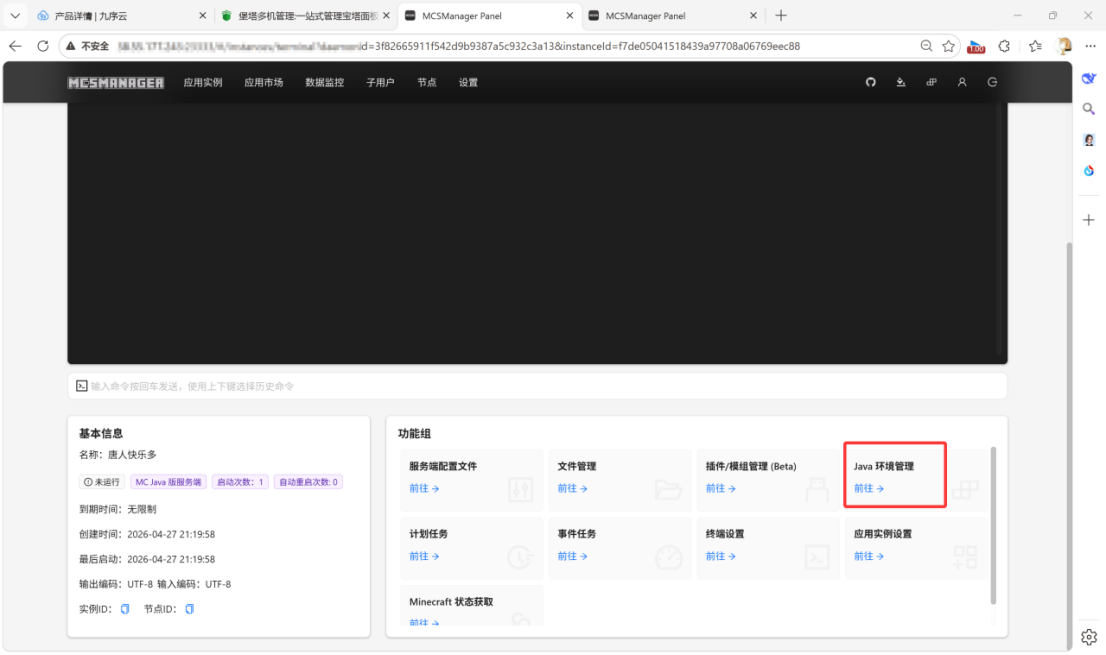Go to 插件/模组管理 (Beta) via 前往
The height and width of the screenshot is (655, 1106).
click(x=720, y=488)
